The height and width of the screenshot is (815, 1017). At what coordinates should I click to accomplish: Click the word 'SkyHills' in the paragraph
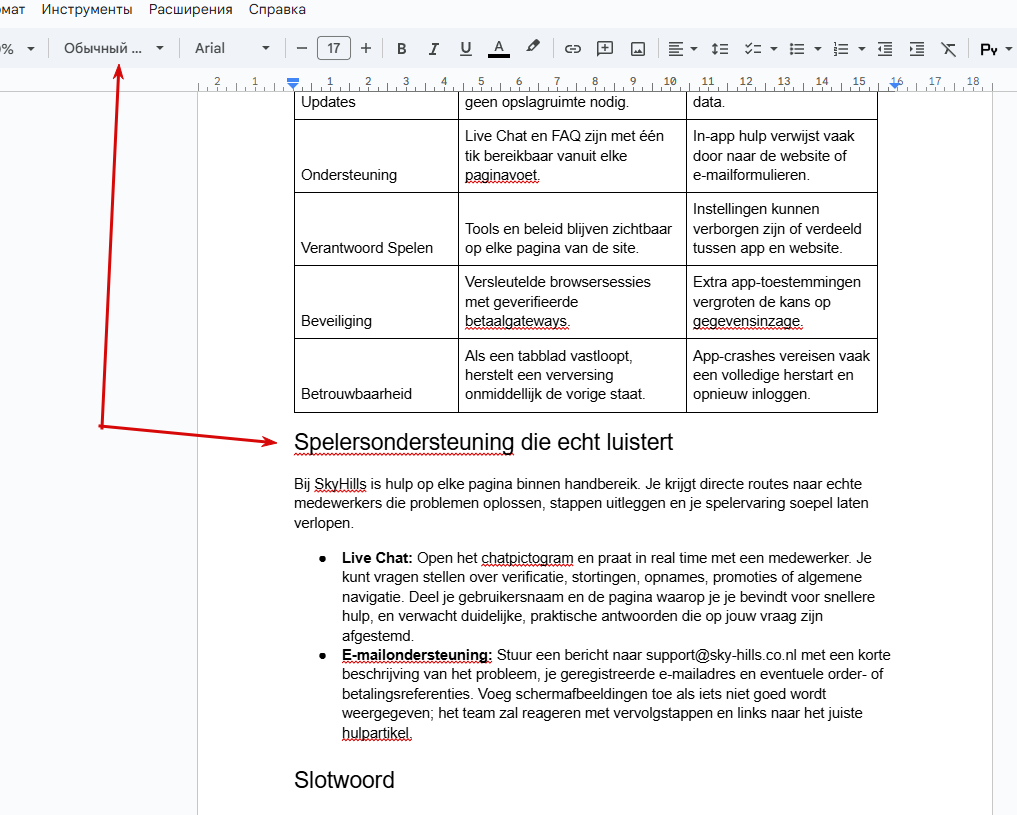[340, 484]
